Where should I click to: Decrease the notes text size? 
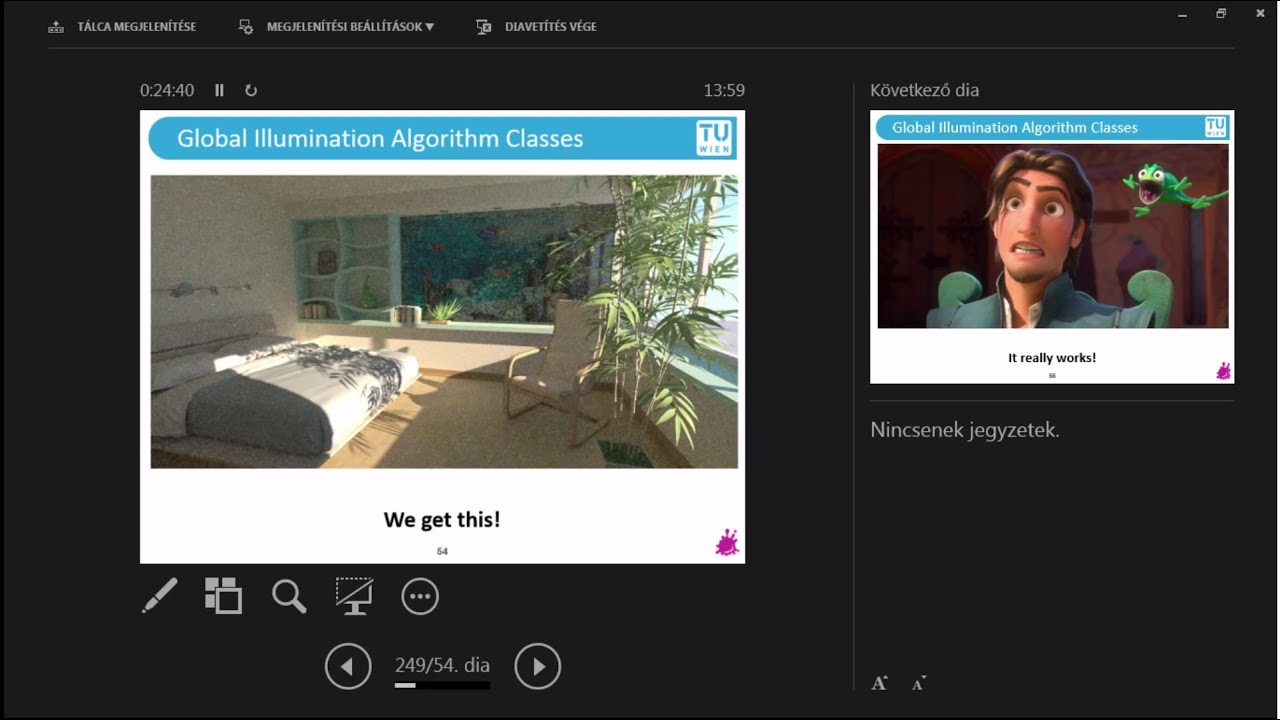tap(919, 683)
